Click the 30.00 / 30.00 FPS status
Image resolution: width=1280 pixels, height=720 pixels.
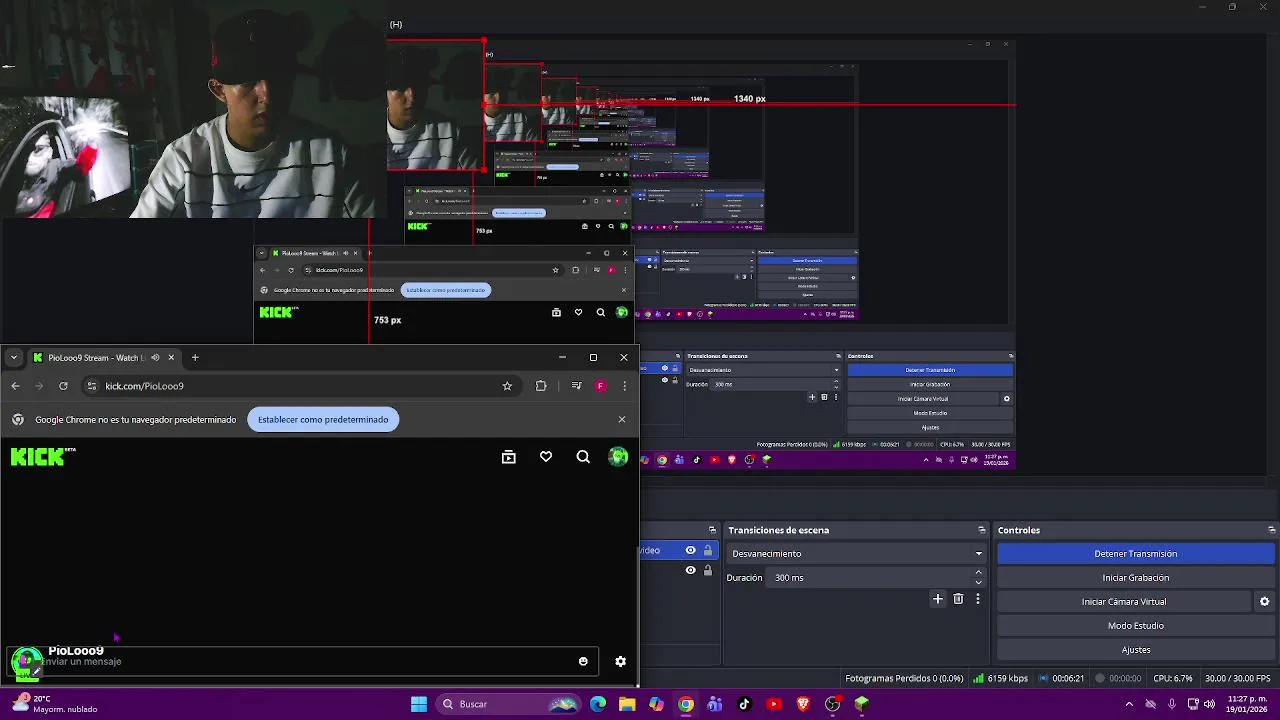coord(1238,678)
